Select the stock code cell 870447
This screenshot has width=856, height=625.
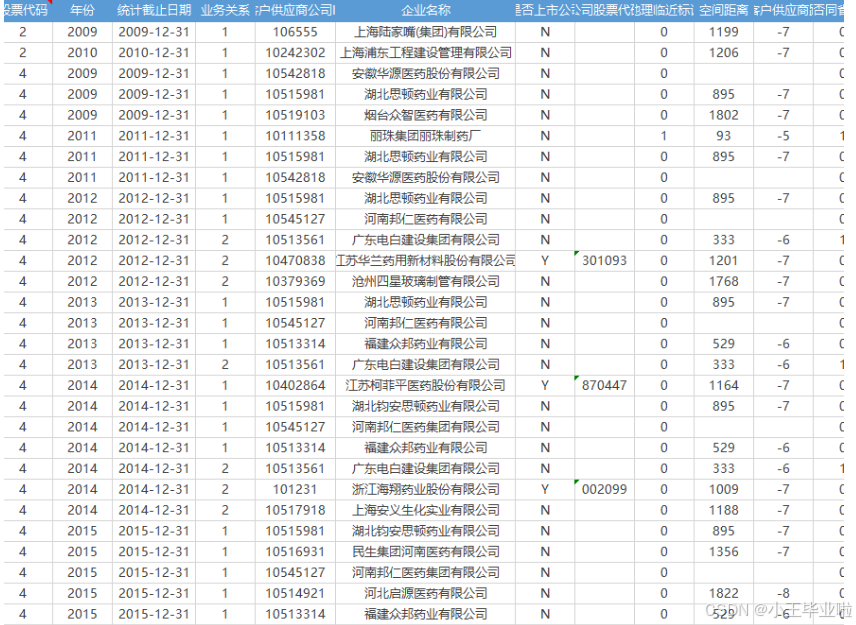(x=604, y=385)
